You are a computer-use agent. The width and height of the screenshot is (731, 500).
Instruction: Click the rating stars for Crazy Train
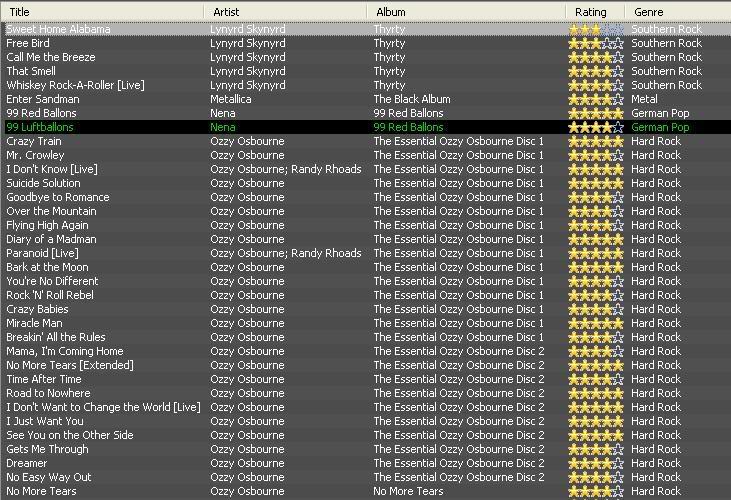(x=596, y=141)
